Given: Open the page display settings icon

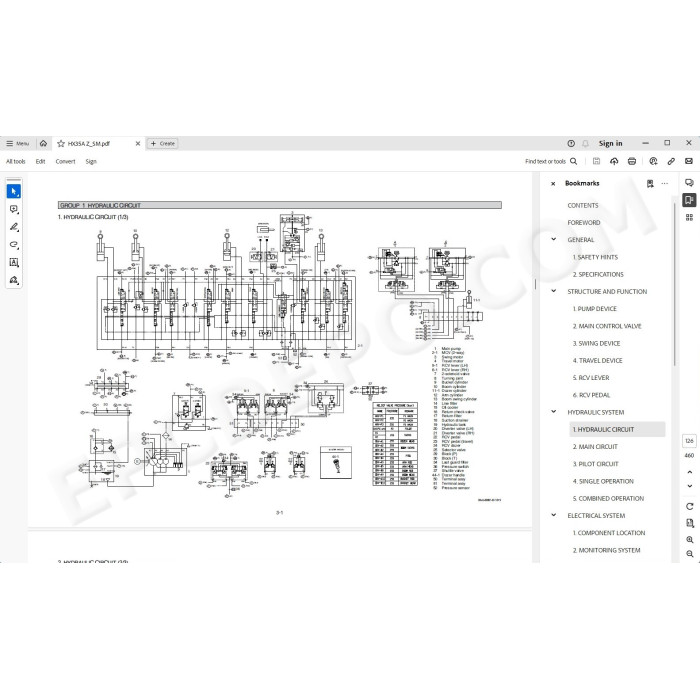Looking at the screenshot, I should coord(689,523).
